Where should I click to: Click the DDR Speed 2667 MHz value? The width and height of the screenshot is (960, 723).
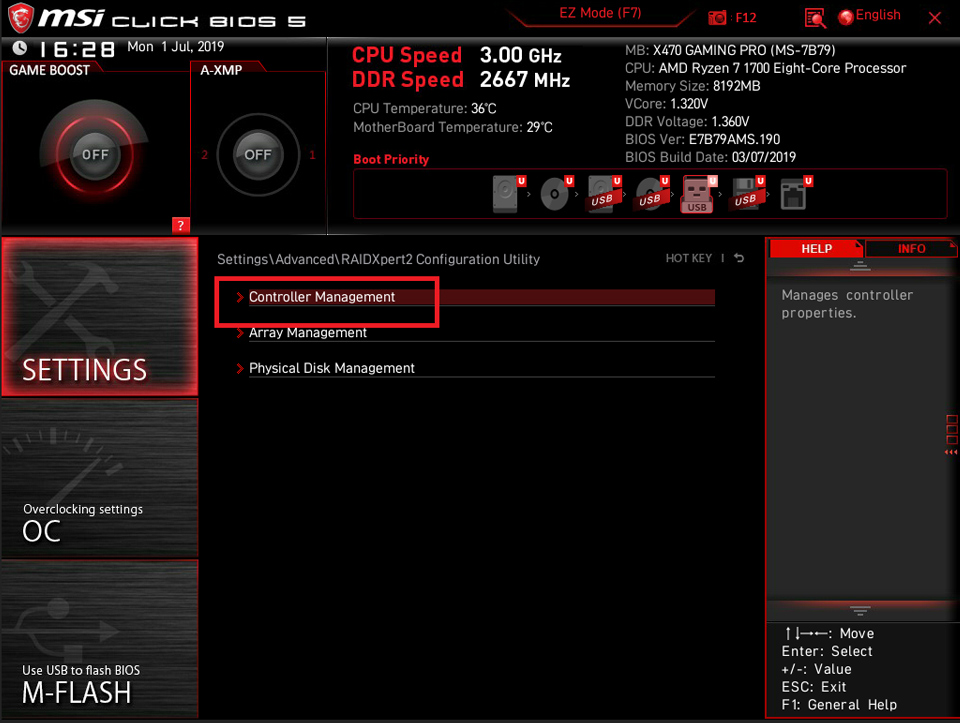(525, 80)
